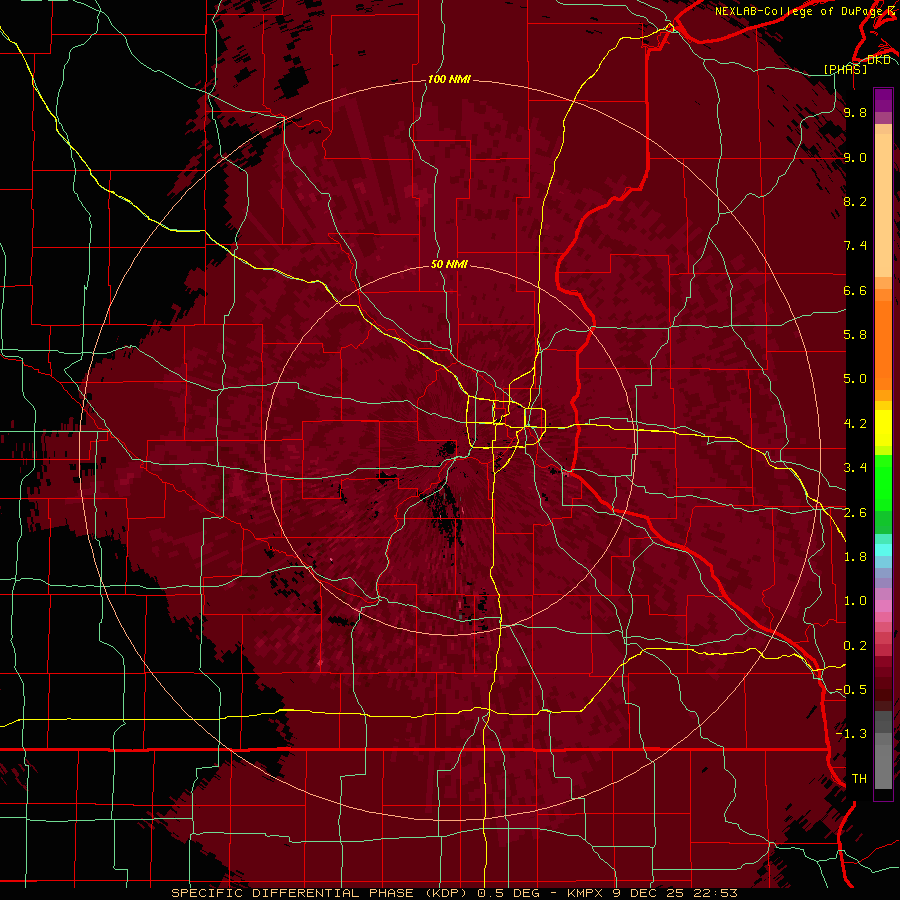Click the 3.4 legend value
The image size is (900, 900).
[855, 468]
